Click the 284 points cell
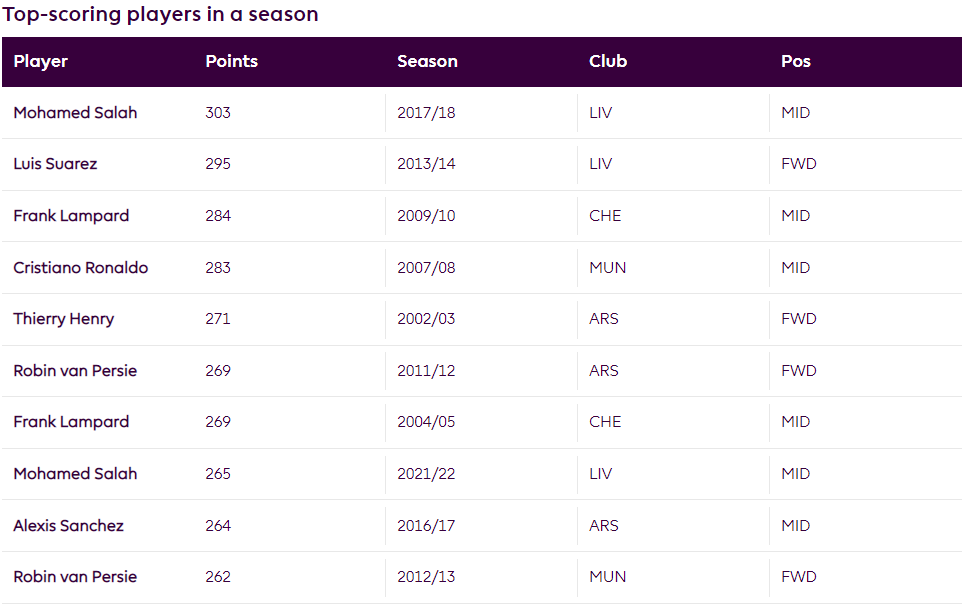The image size is (964, 616). (218, 216)
